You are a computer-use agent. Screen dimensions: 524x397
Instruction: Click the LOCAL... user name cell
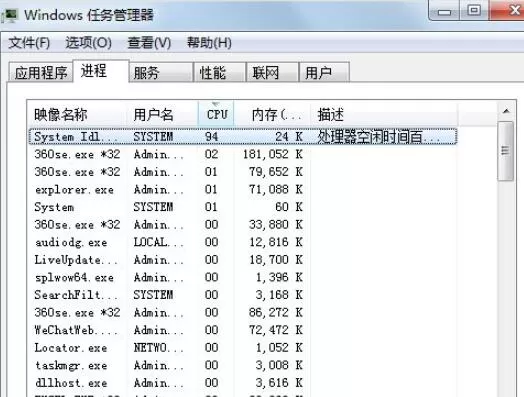[x=158, y=242]
